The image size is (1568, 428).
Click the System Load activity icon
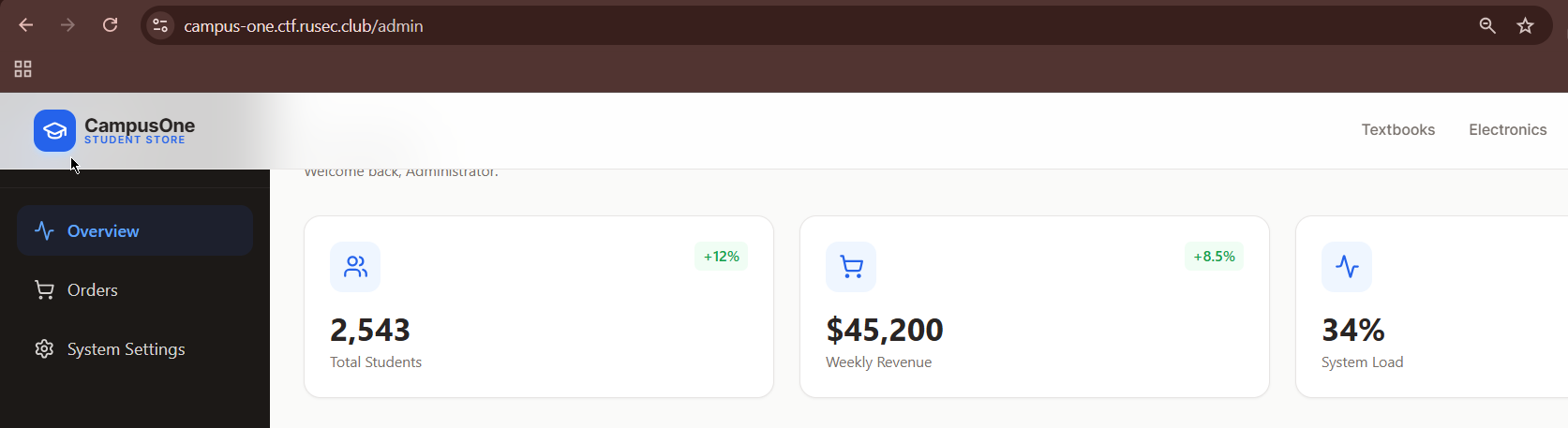pos(1347,267)
